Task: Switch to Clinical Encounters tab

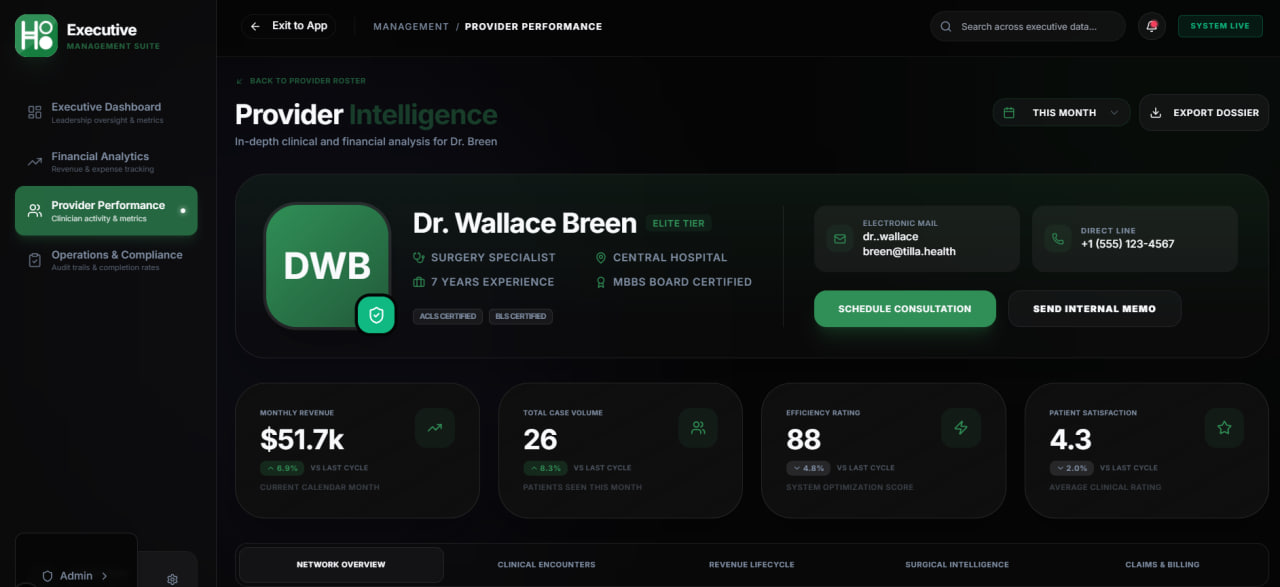Action: [x=546, y=565]
